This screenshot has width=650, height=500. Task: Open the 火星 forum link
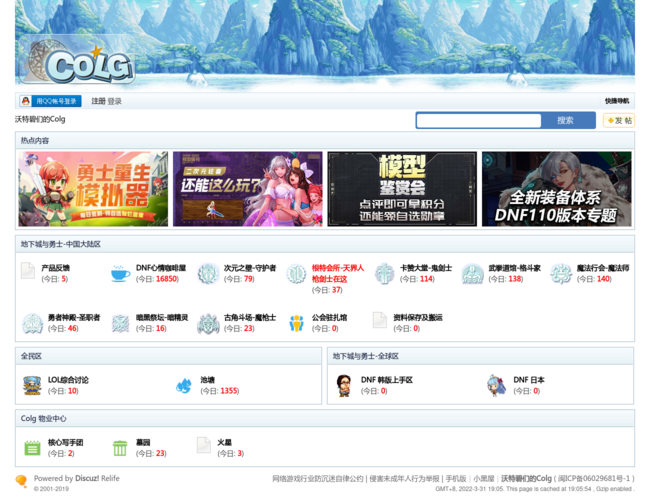click(x=224, y=442)
